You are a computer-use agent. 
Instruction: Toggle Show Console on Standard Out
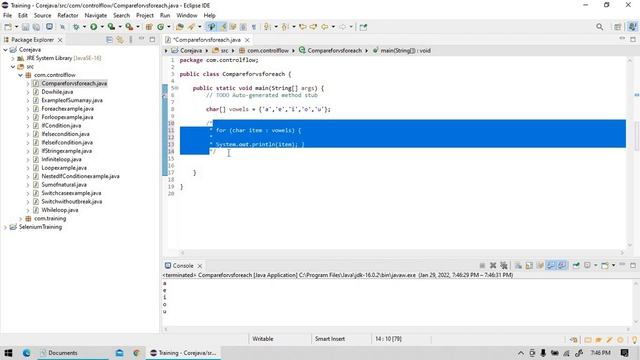(x=551, y=265)
